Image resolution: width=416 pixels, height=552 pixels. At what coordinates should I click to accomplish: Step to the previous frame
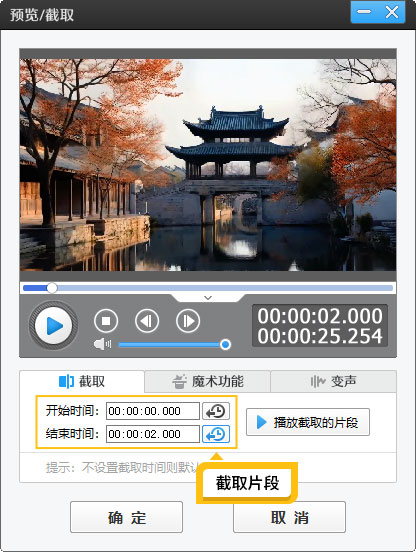point(147,321)
